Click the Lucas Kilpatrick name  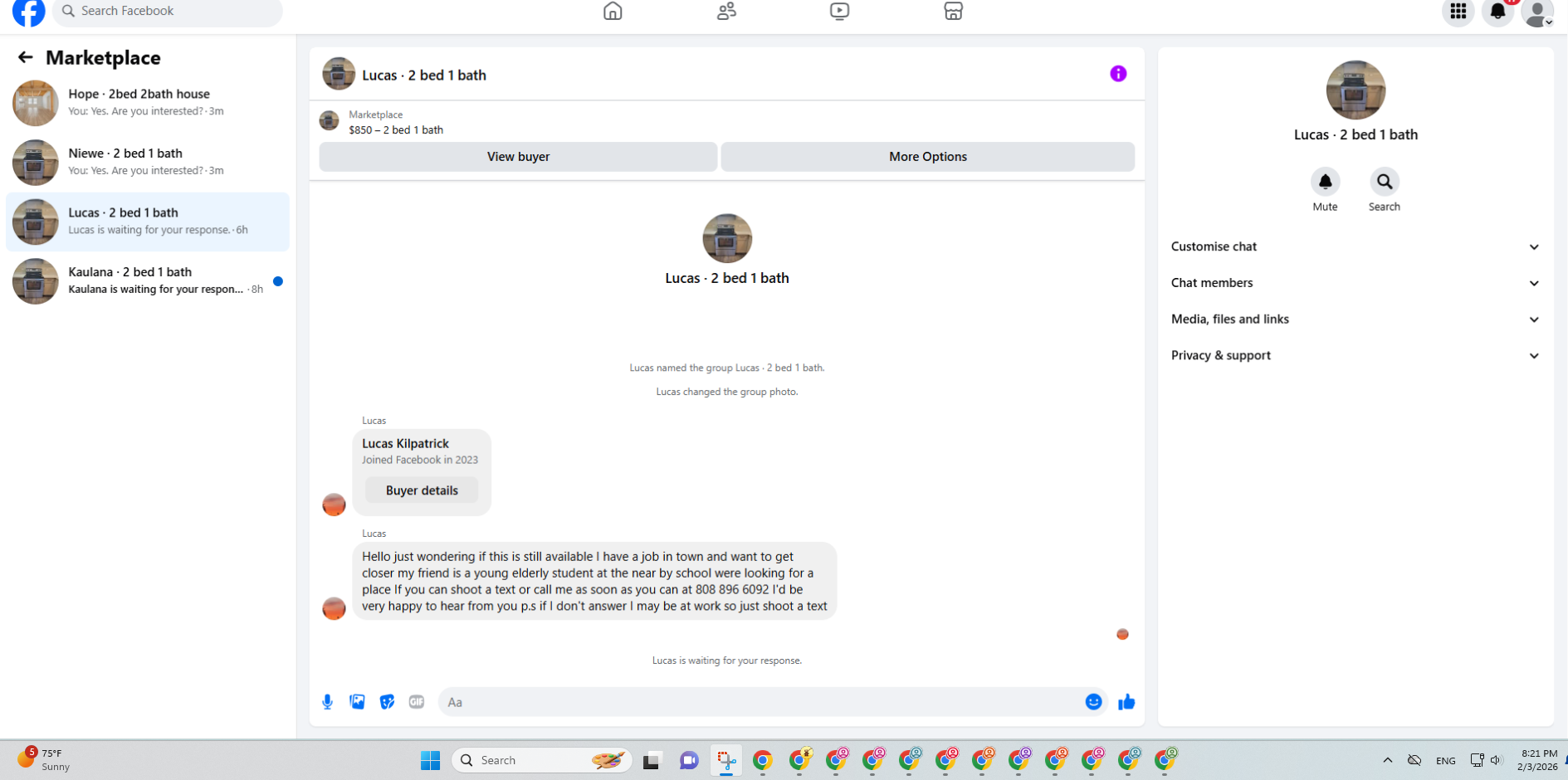point(405,444)
